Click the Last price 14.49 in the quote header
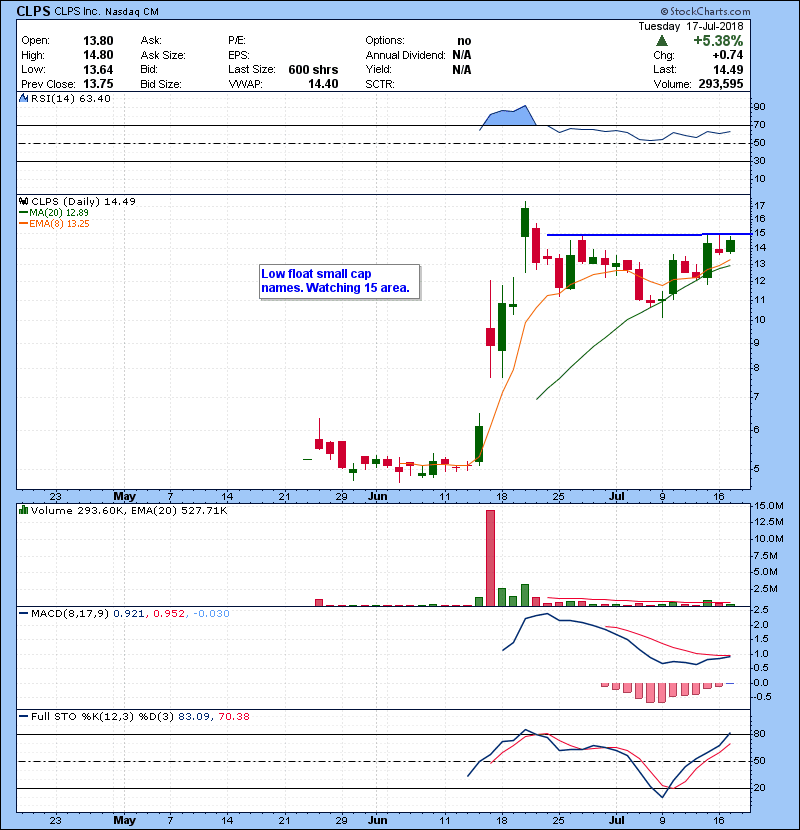Screen dimensions: 800x830 (728, 69)
